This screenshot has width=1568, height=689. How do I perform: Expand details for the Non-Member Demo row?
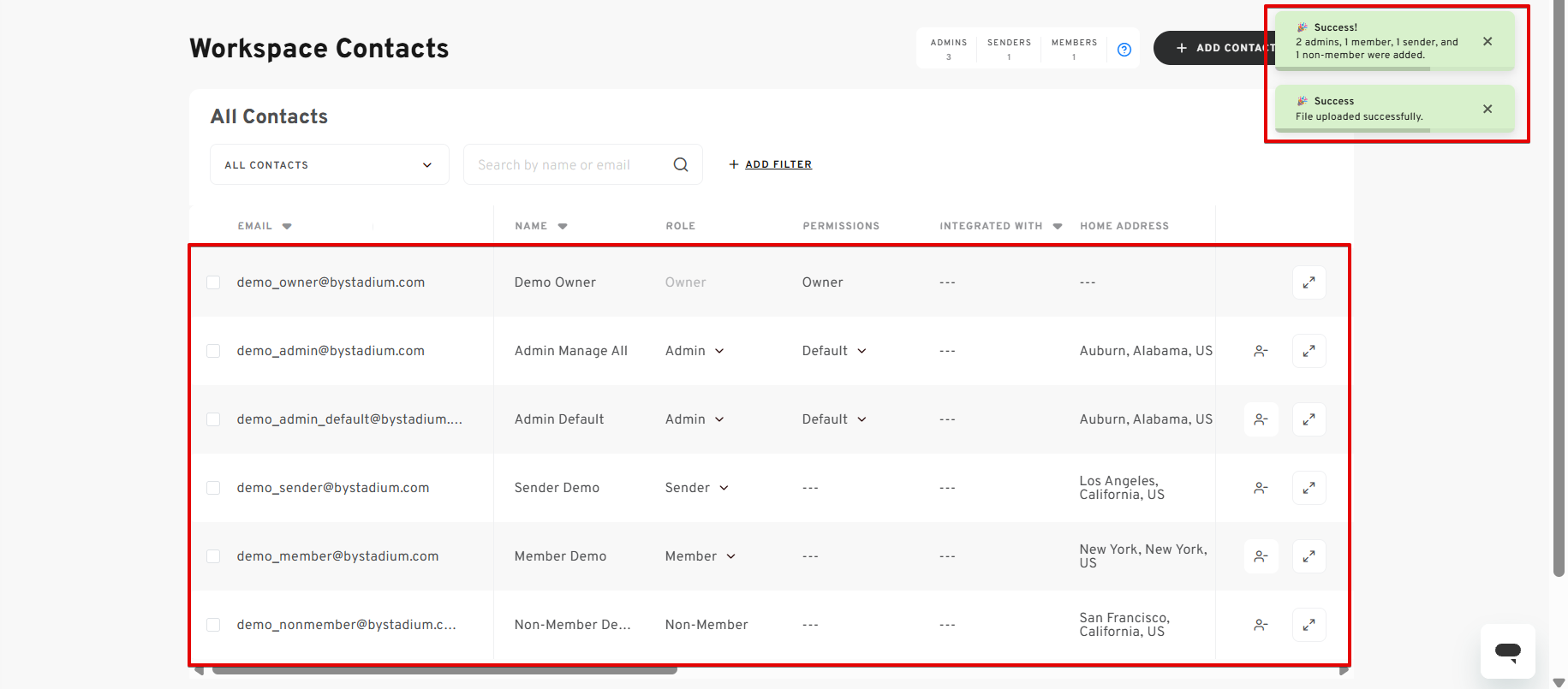click(x=1309, y=625)
